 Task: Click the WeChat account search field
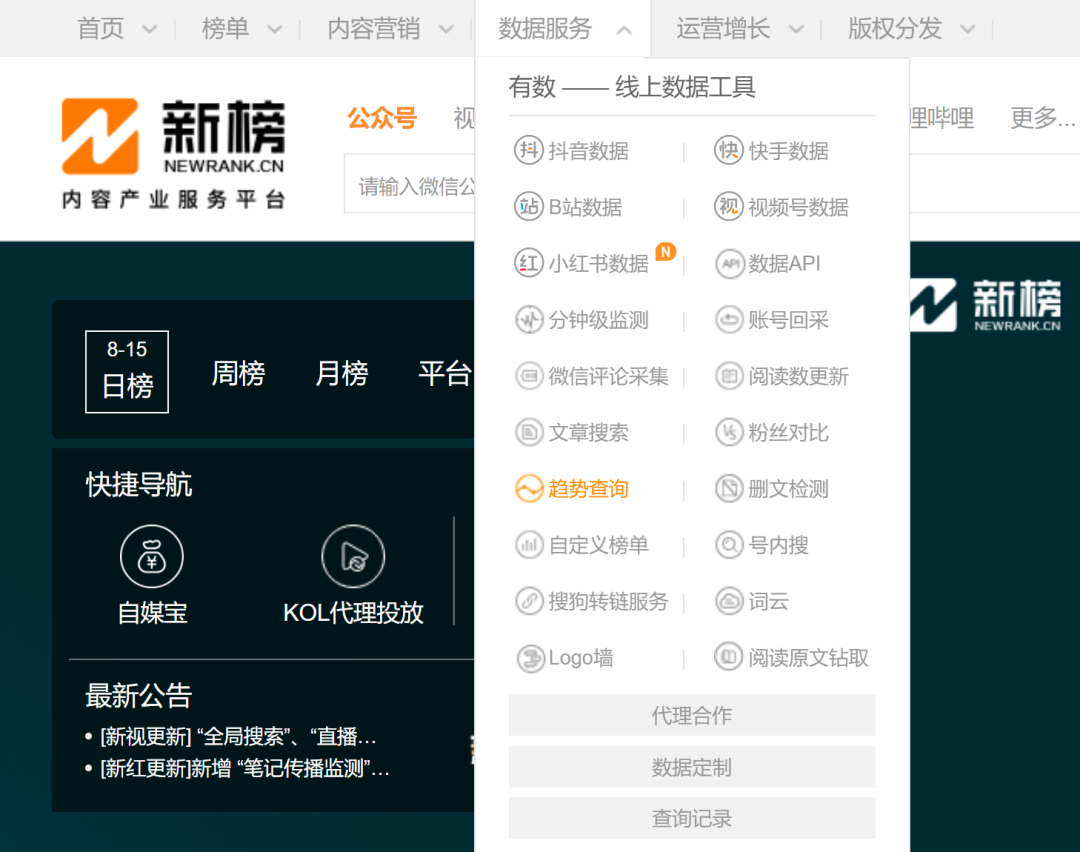[410, 183]
